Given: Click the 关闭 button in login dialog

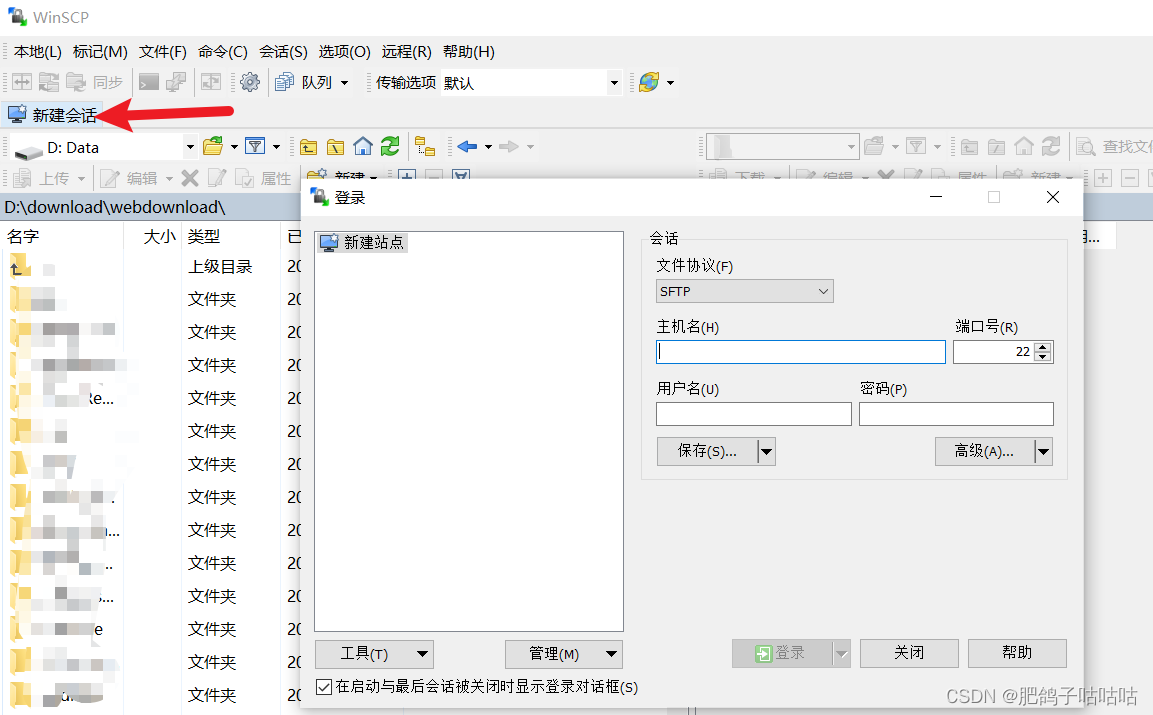Looking at the screenshot, I should [x=909, y=653].
